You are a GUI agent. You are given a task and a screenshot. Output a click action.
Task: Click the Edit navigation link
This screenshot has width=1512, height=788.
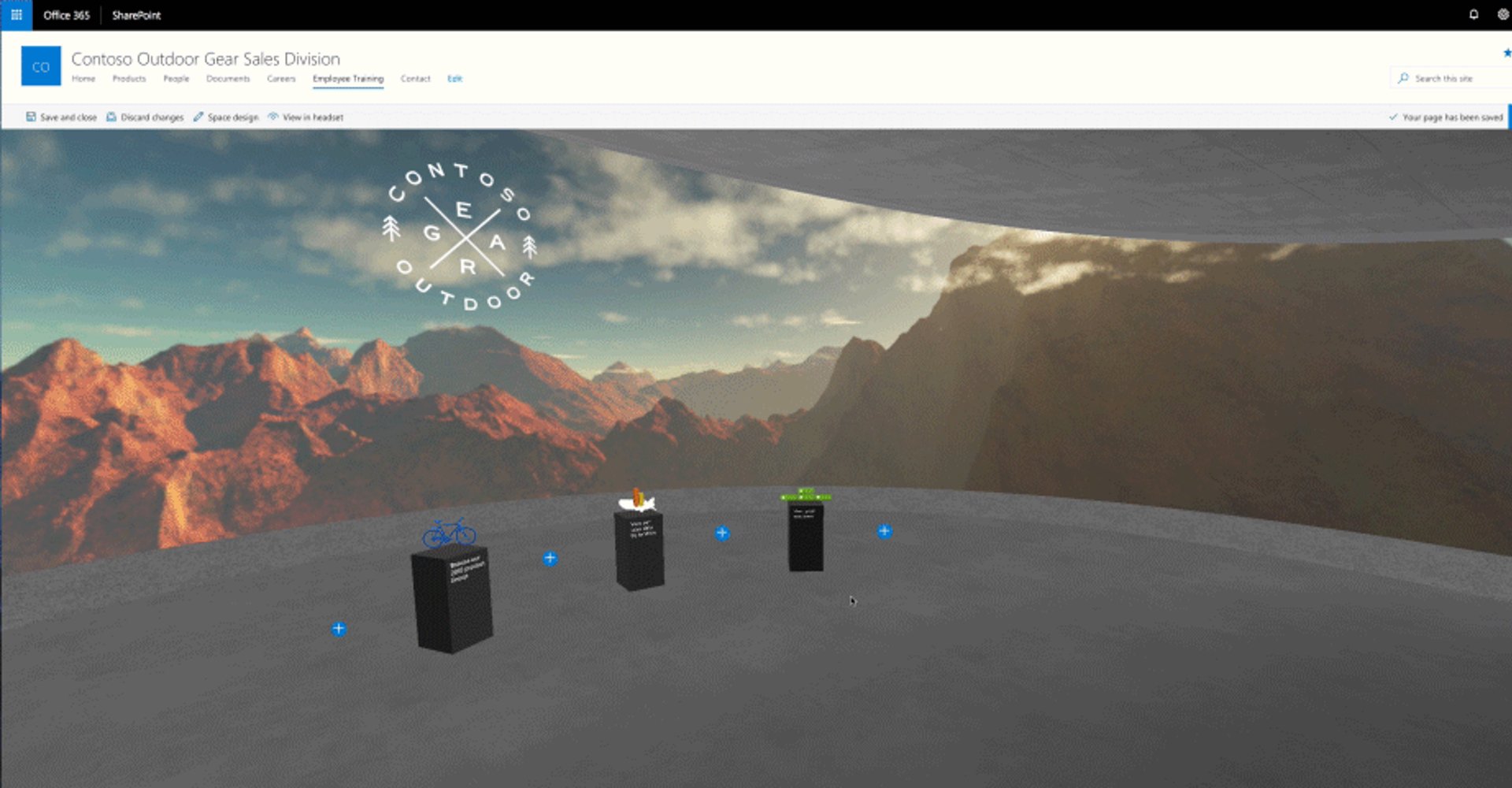tap(454, 79)
